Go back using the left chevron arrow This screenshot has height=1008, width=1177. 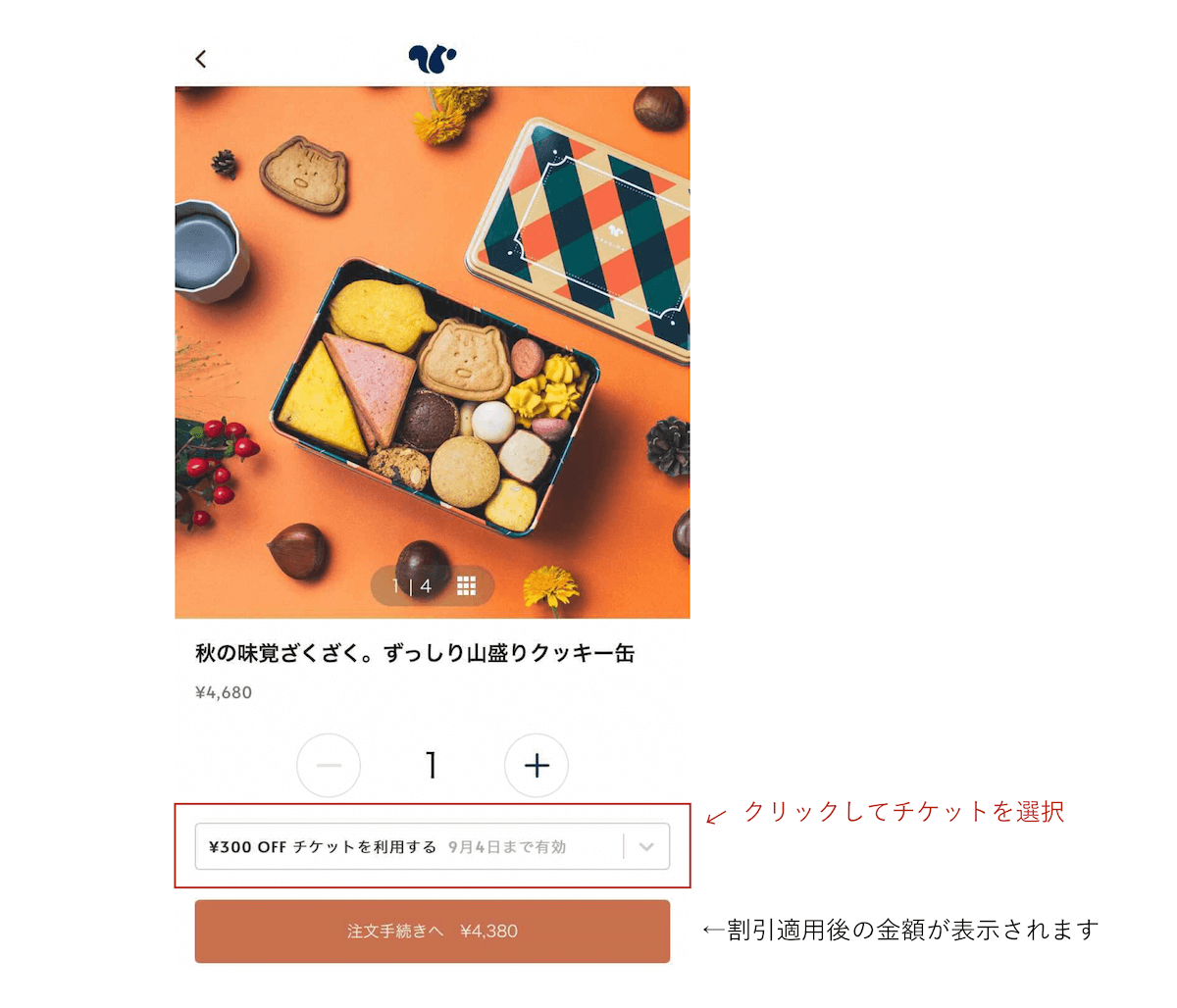201,59
